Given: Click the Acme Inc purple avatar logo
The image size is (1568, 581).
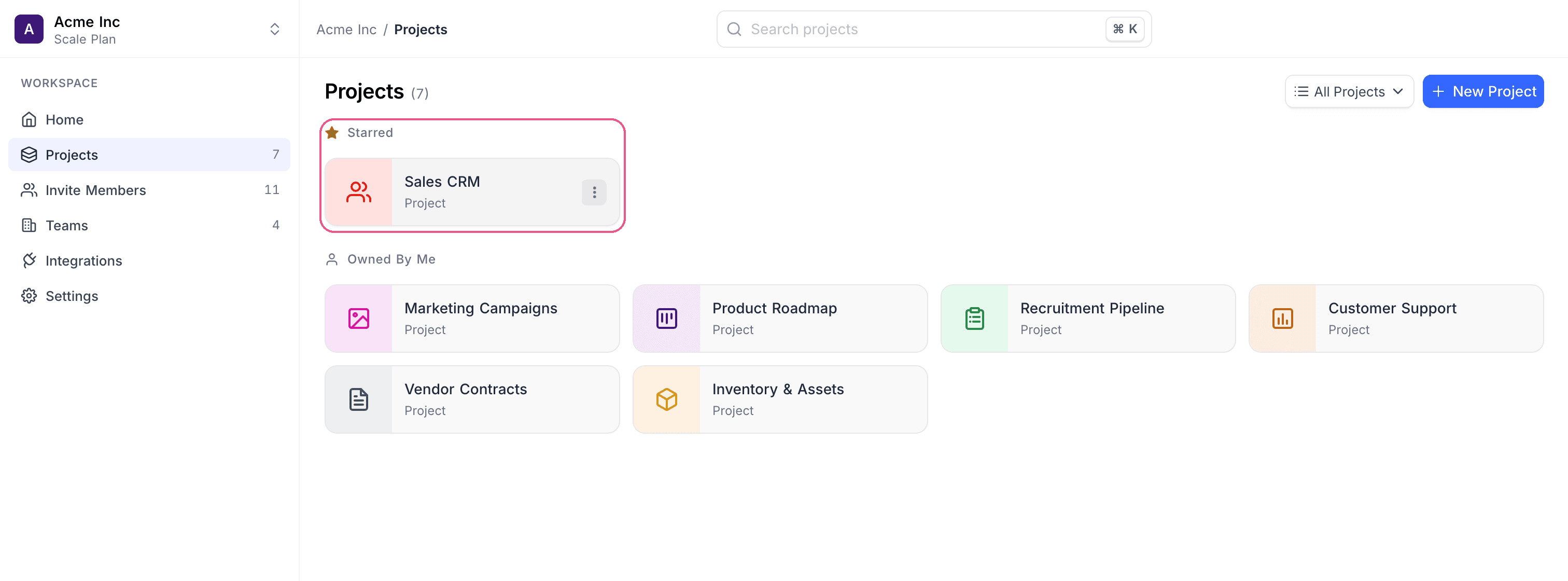Looking at the screenshot, I should (29, 29).
